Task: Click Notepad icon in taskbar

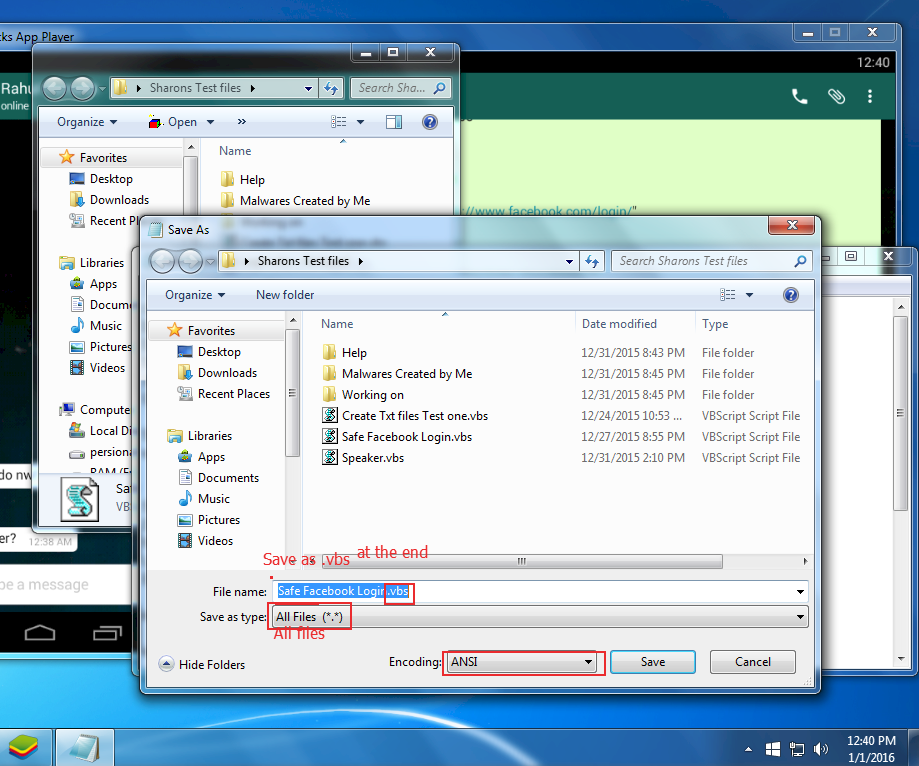Action: point(84,748)
